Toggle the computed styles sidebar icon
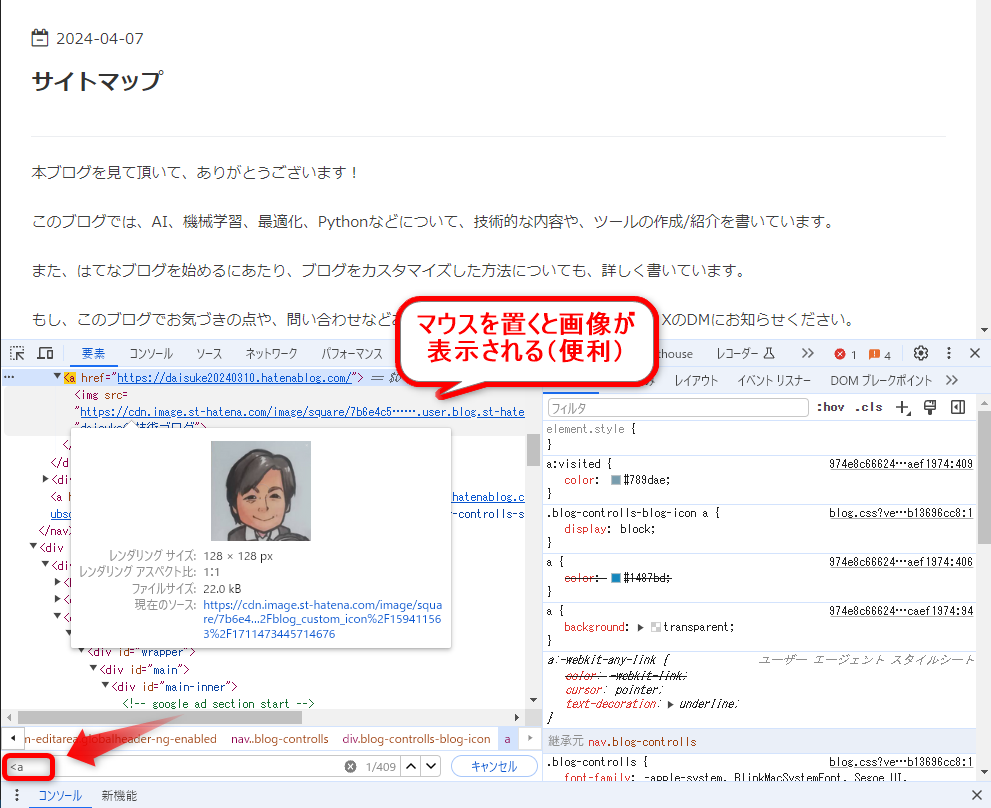This screenshot has height=808, width=991. [x=958, y=407]
